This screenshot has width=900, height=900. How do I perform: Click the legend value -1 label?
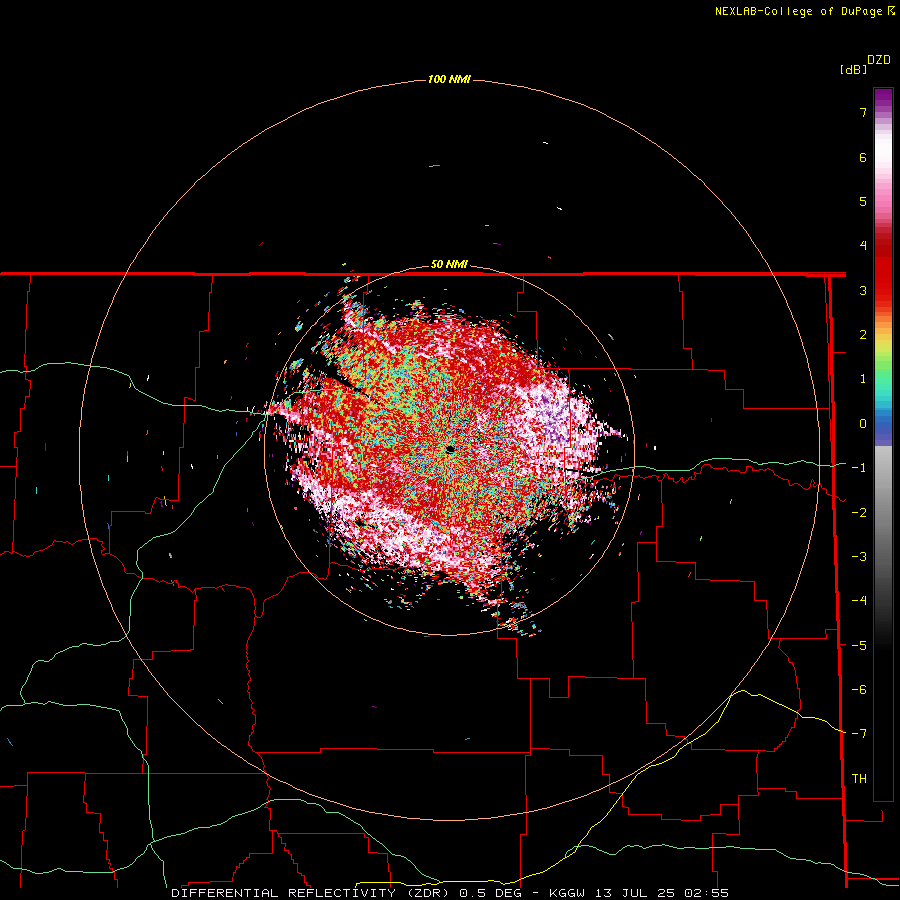pos(859,468)
